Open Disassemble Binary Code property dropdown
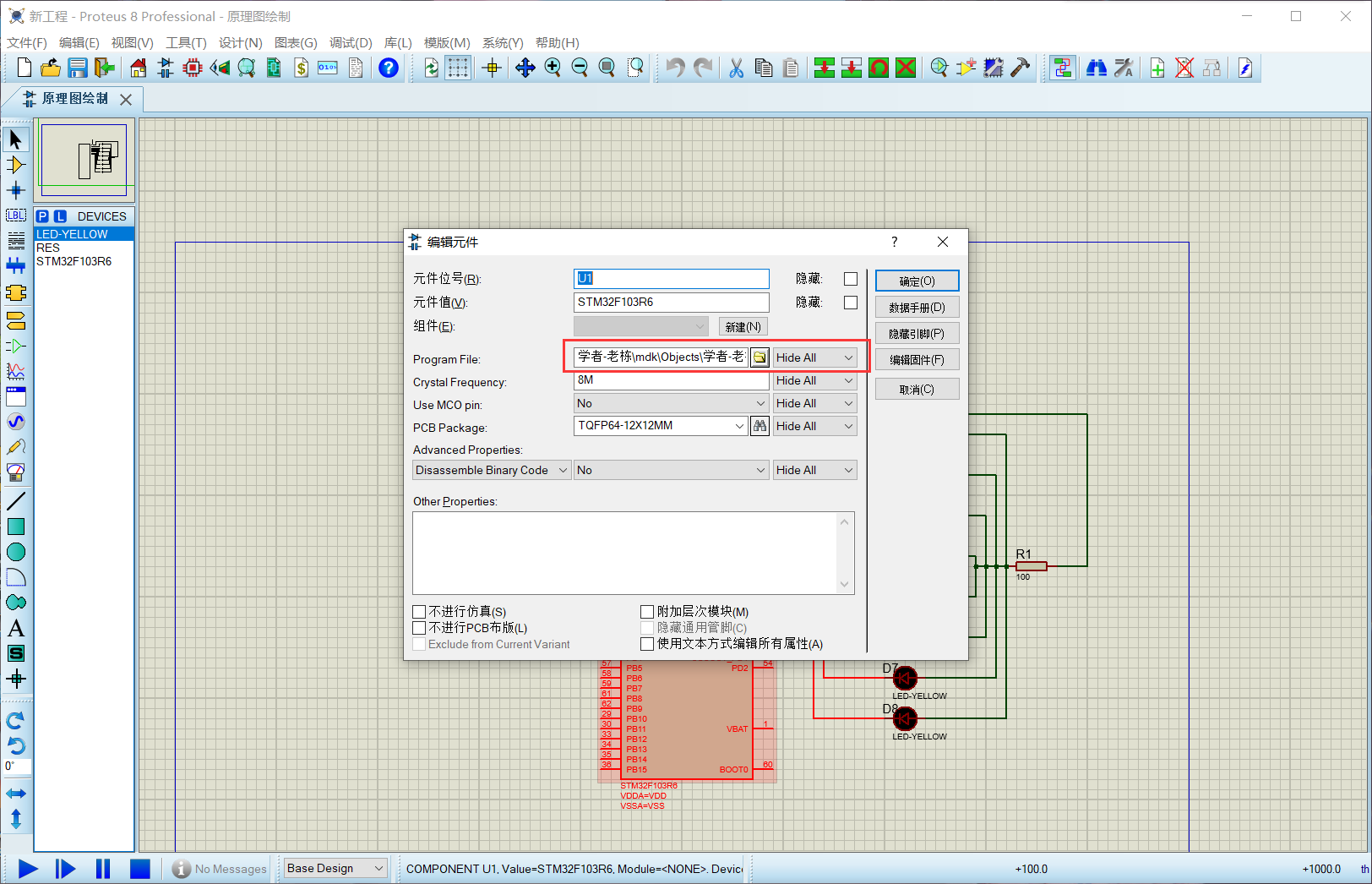 click(492, 470)
